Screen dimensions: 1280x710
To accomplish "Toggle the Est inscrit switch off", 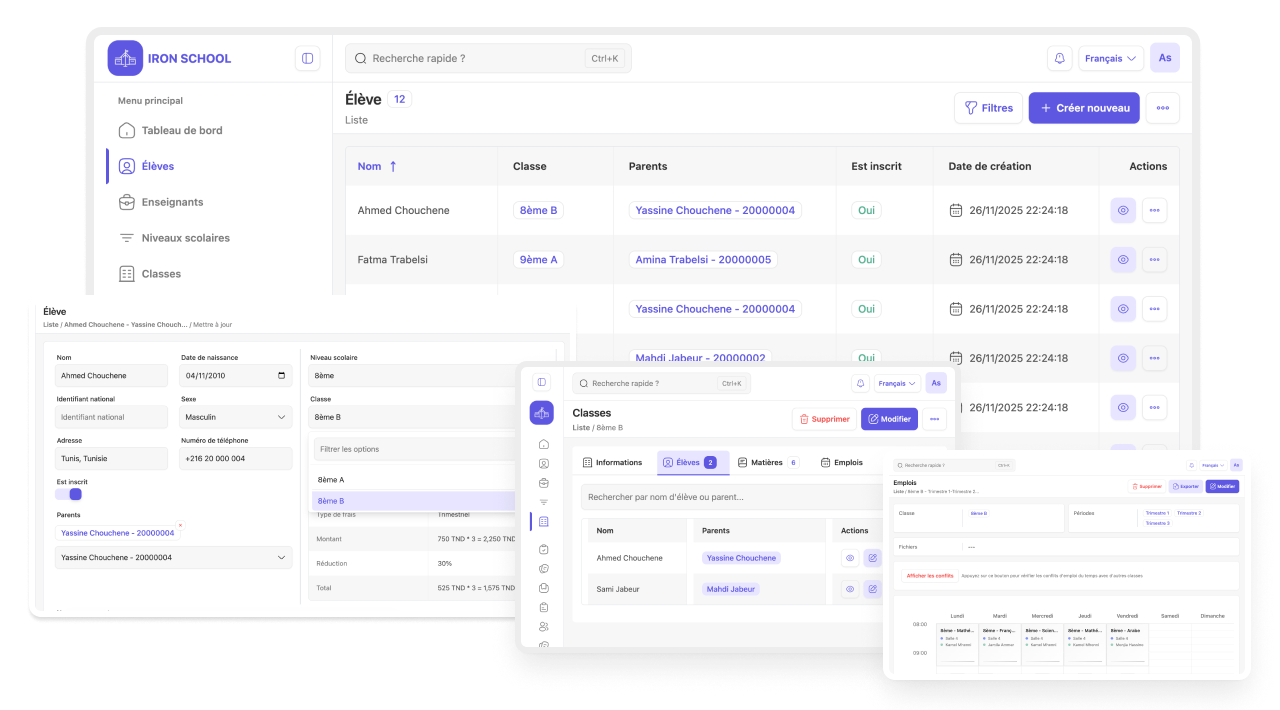I will [x=69, y=494].
